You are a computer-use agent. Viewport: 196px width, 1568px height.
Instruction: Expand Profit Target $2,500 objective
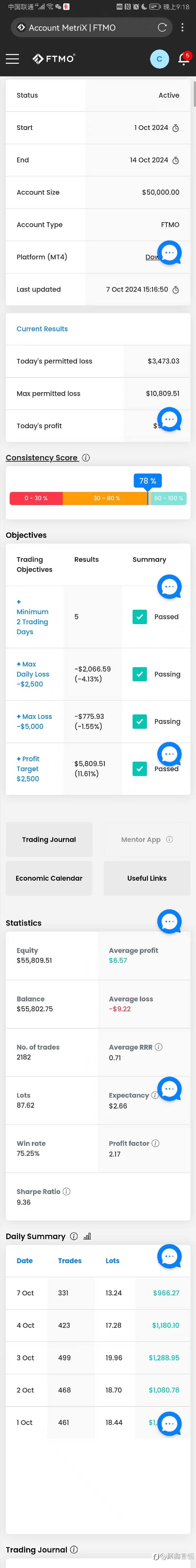click(28, 769)
